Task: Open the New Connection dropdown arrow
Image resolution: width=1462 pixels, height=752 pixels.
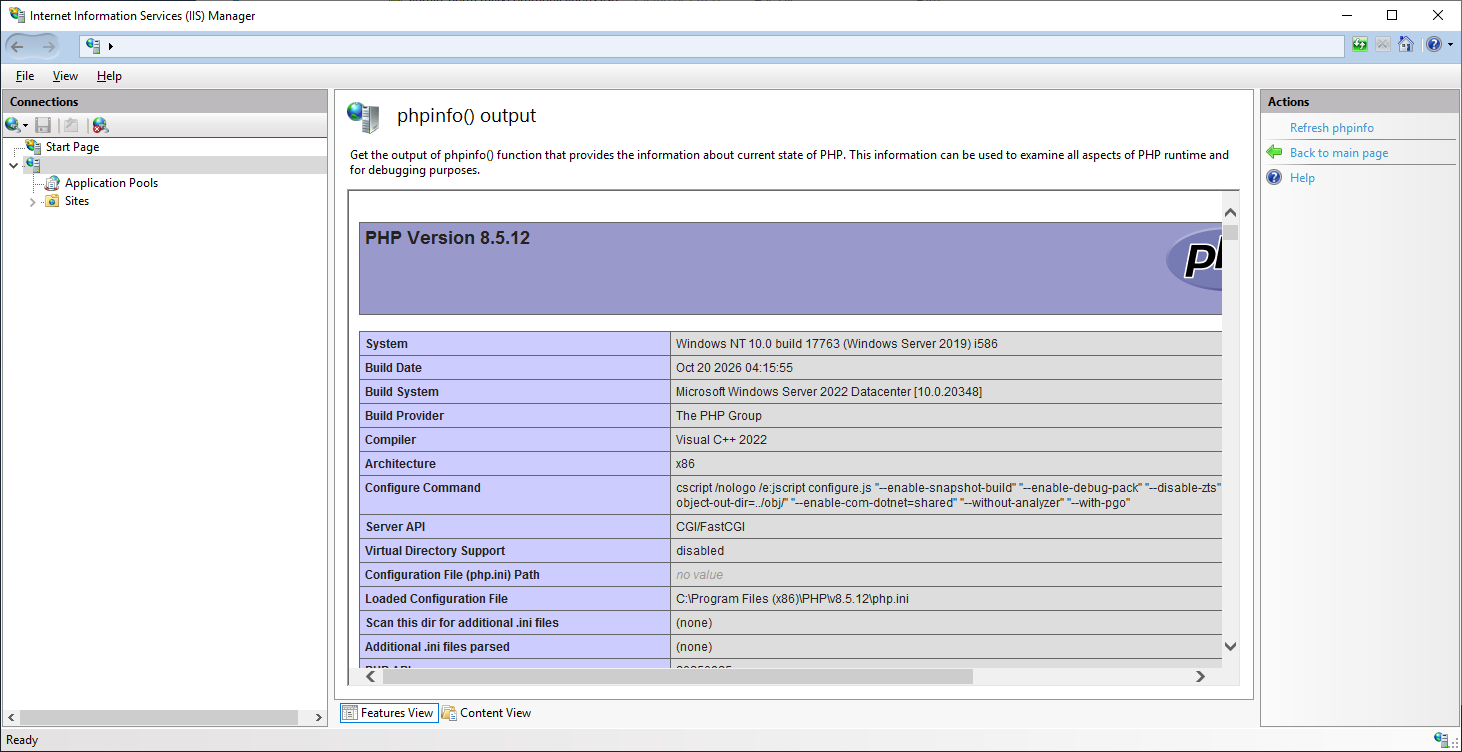Action: point(26,126)
